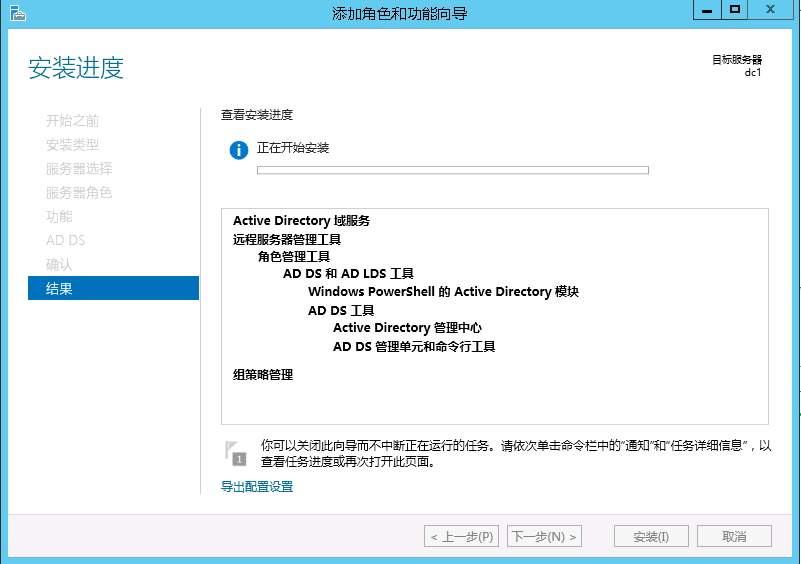Click the blue information icon

tap(239, 150)
